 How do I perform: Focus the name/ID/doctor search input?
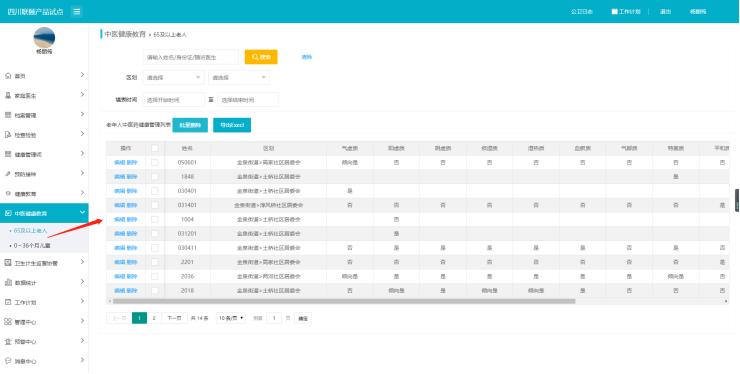click(191, 57)
